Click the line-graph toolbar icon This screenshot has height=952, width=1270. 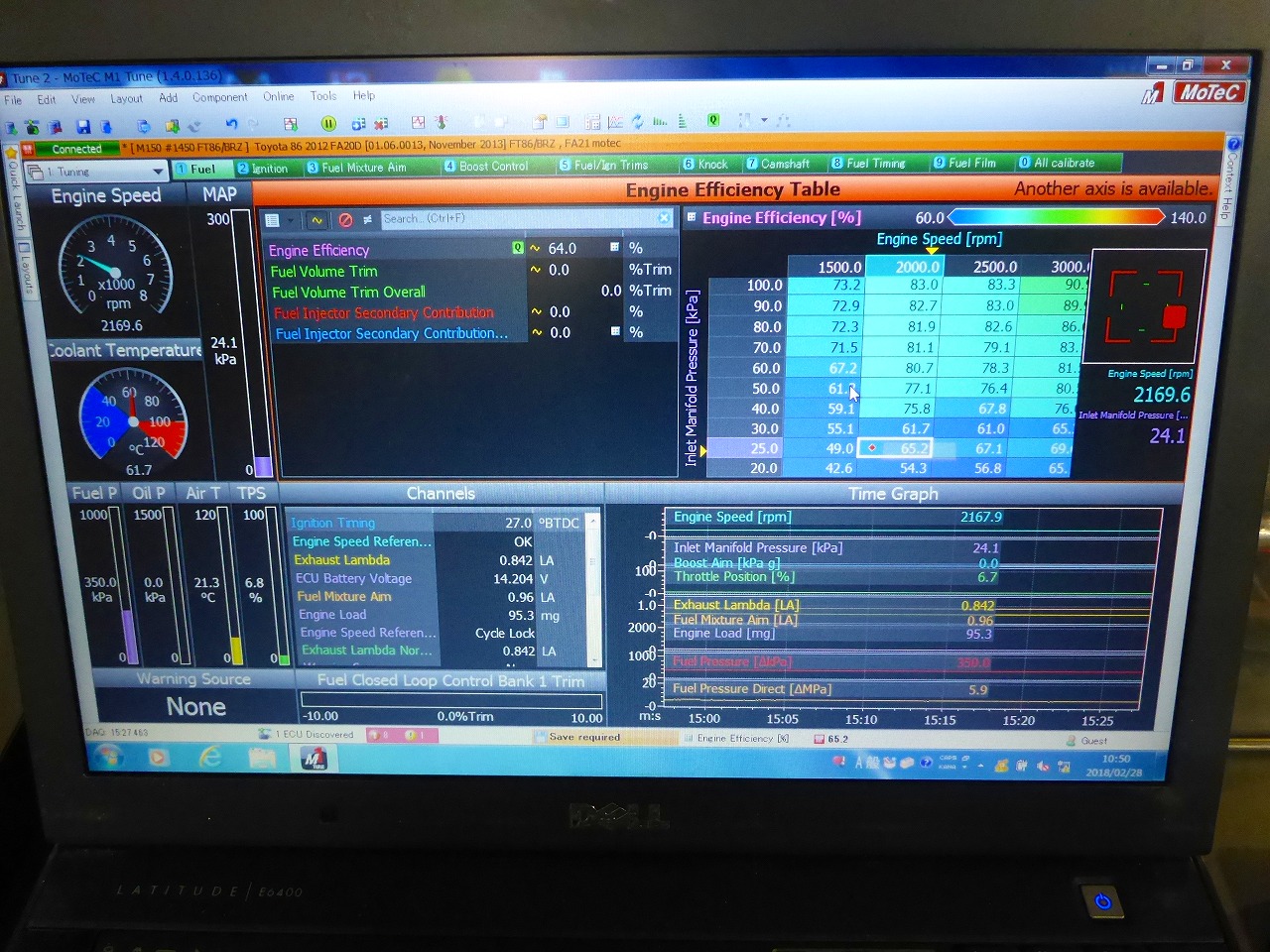[615, 122]
